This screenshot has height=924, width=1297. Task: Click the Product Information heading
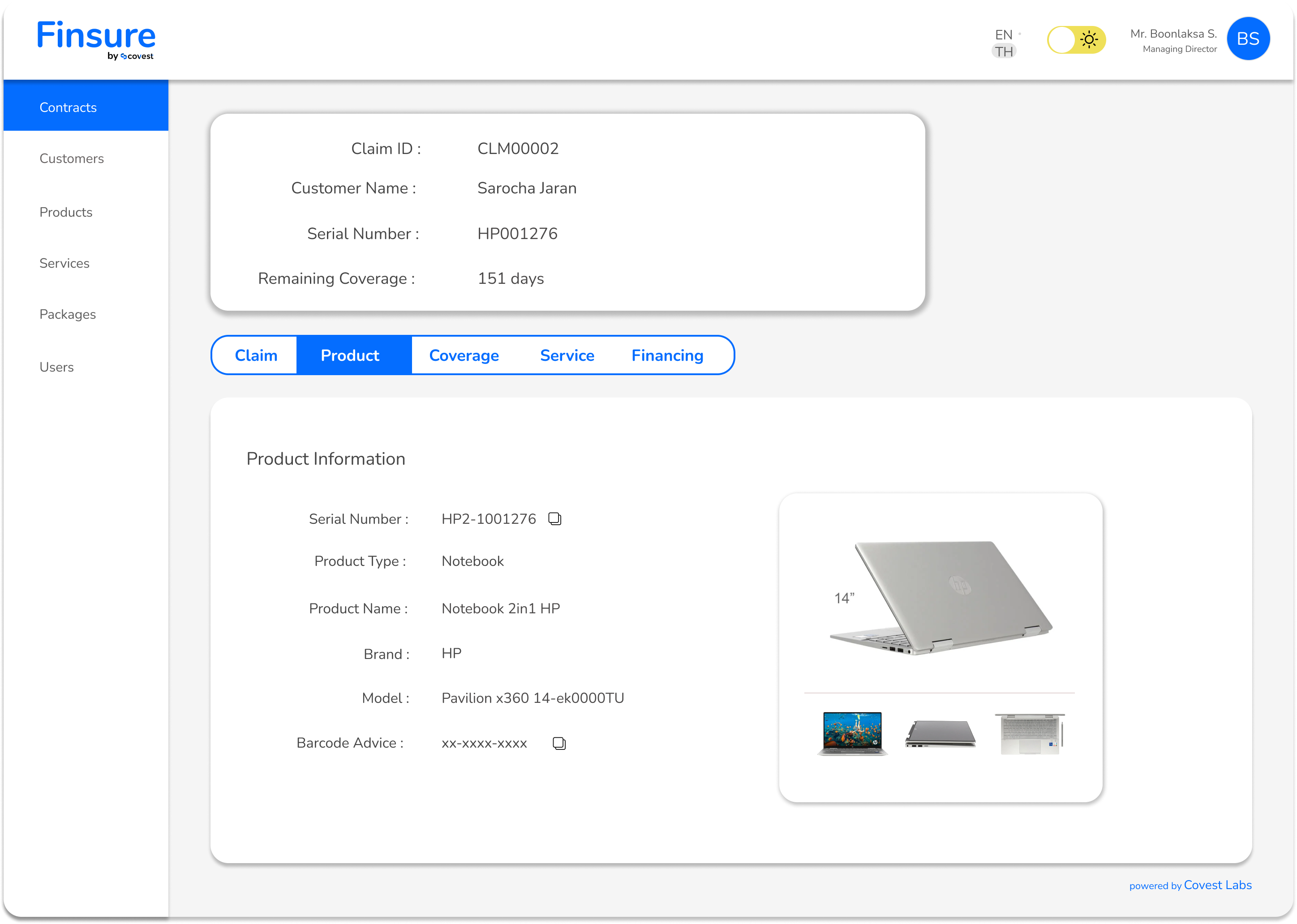click(326, 458)
